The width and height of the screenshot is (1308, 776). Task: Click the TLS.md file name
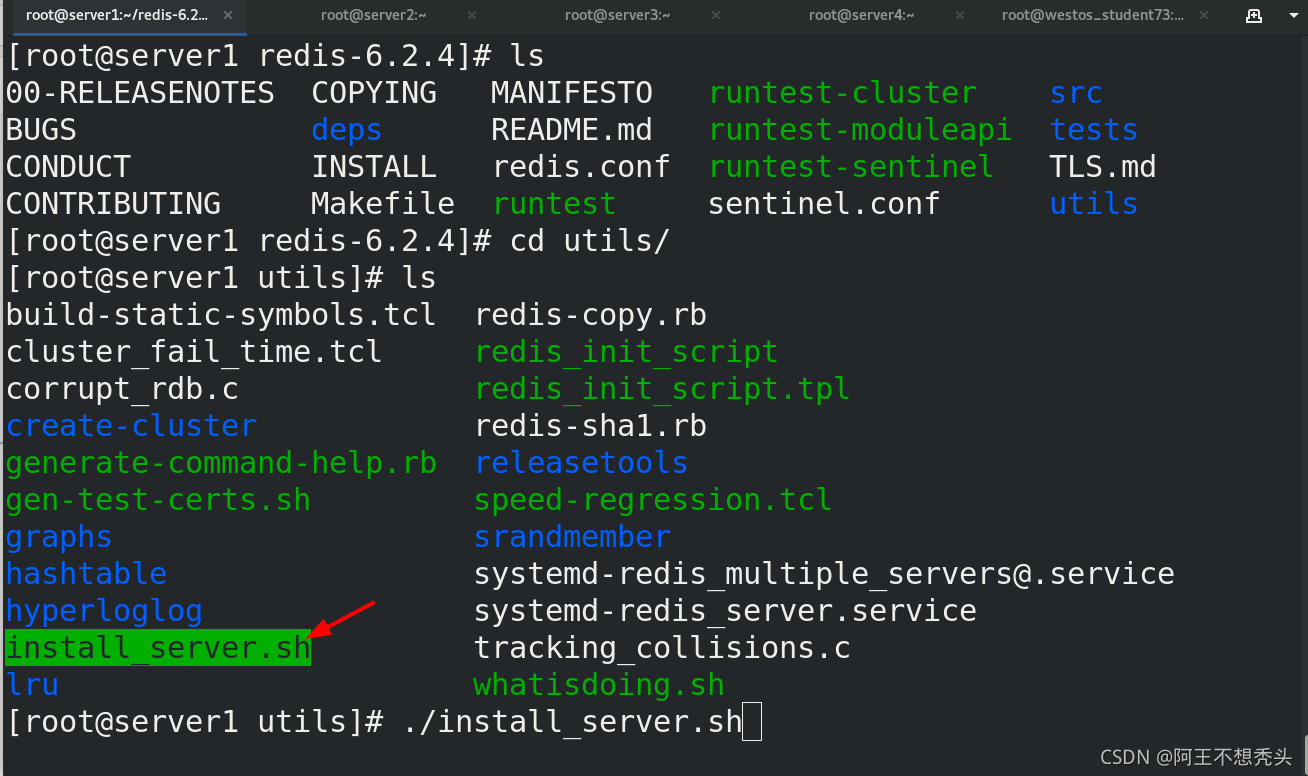[x=1103, y=167]
